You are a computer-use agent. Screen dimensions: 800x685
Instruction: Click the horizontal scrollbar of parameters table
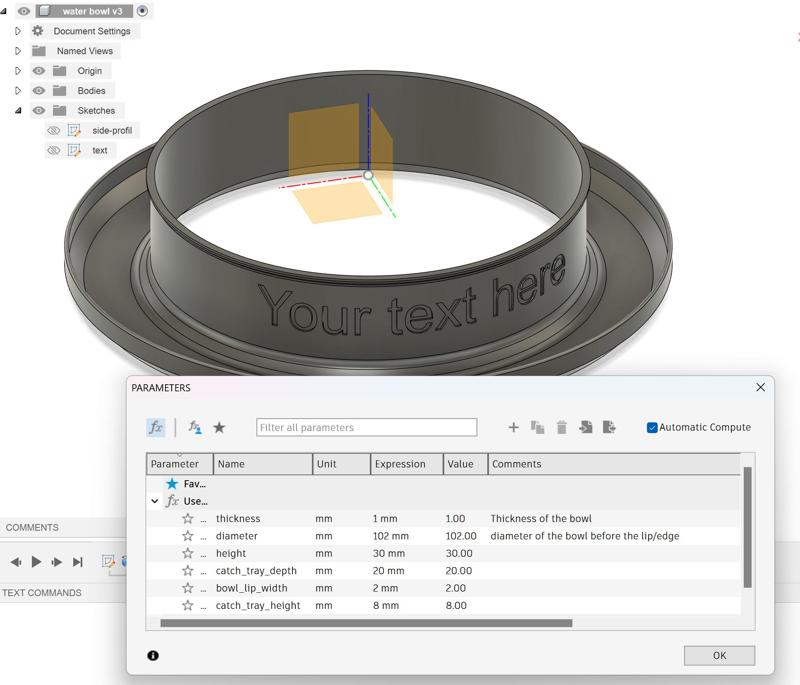(366, 623)
